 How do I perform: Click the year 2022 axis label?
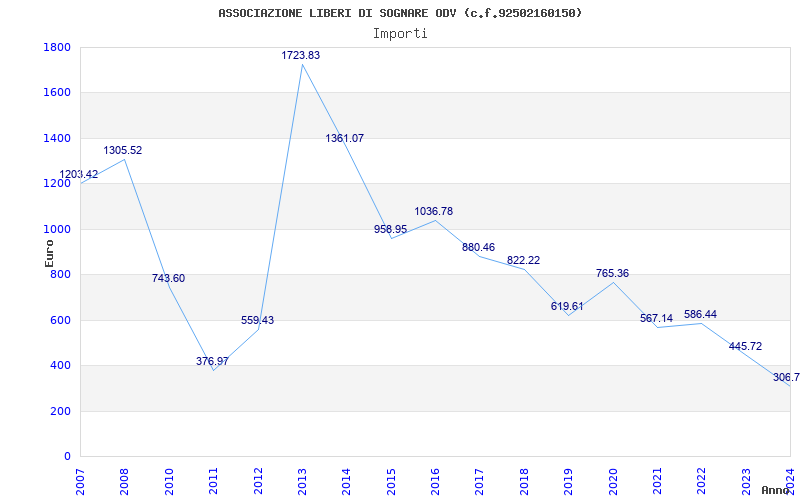[702, 482]
